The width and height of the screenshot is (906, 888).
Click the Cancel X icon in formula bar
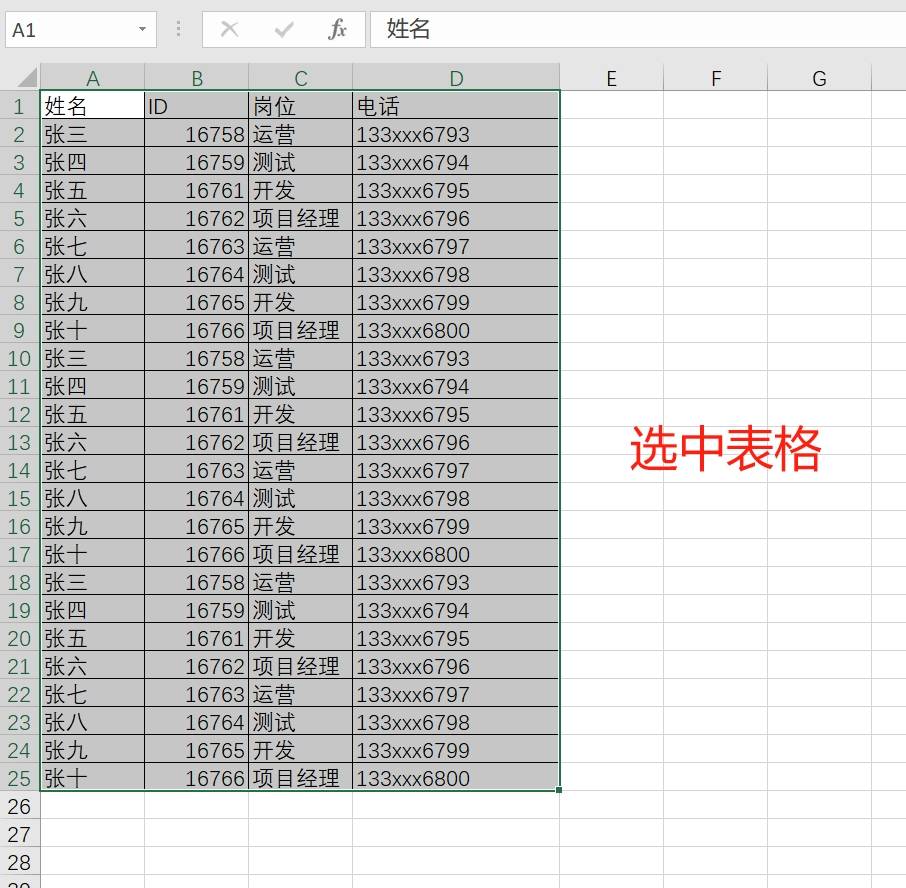(230, 30)
